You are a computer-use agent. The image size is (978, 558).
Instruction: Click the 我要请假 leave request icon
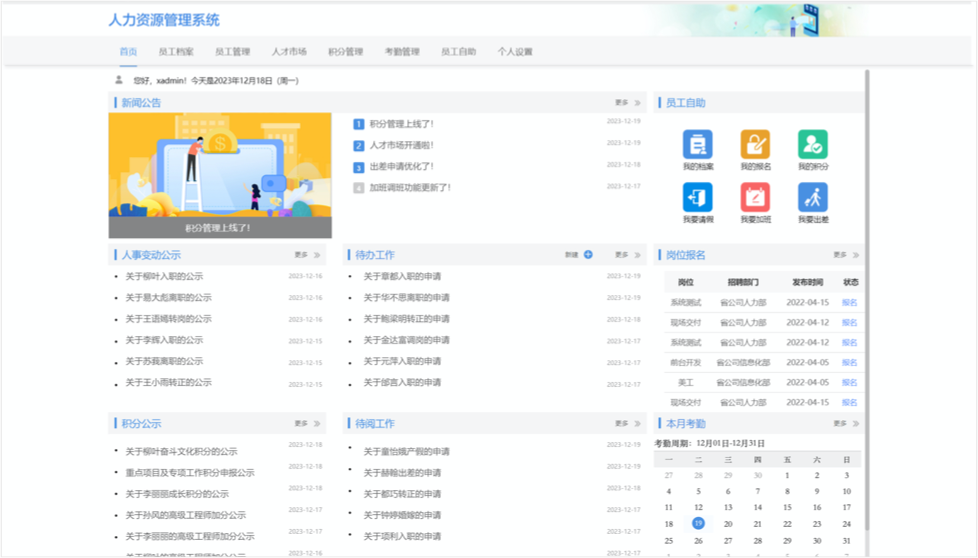click(x=697, y=197)
